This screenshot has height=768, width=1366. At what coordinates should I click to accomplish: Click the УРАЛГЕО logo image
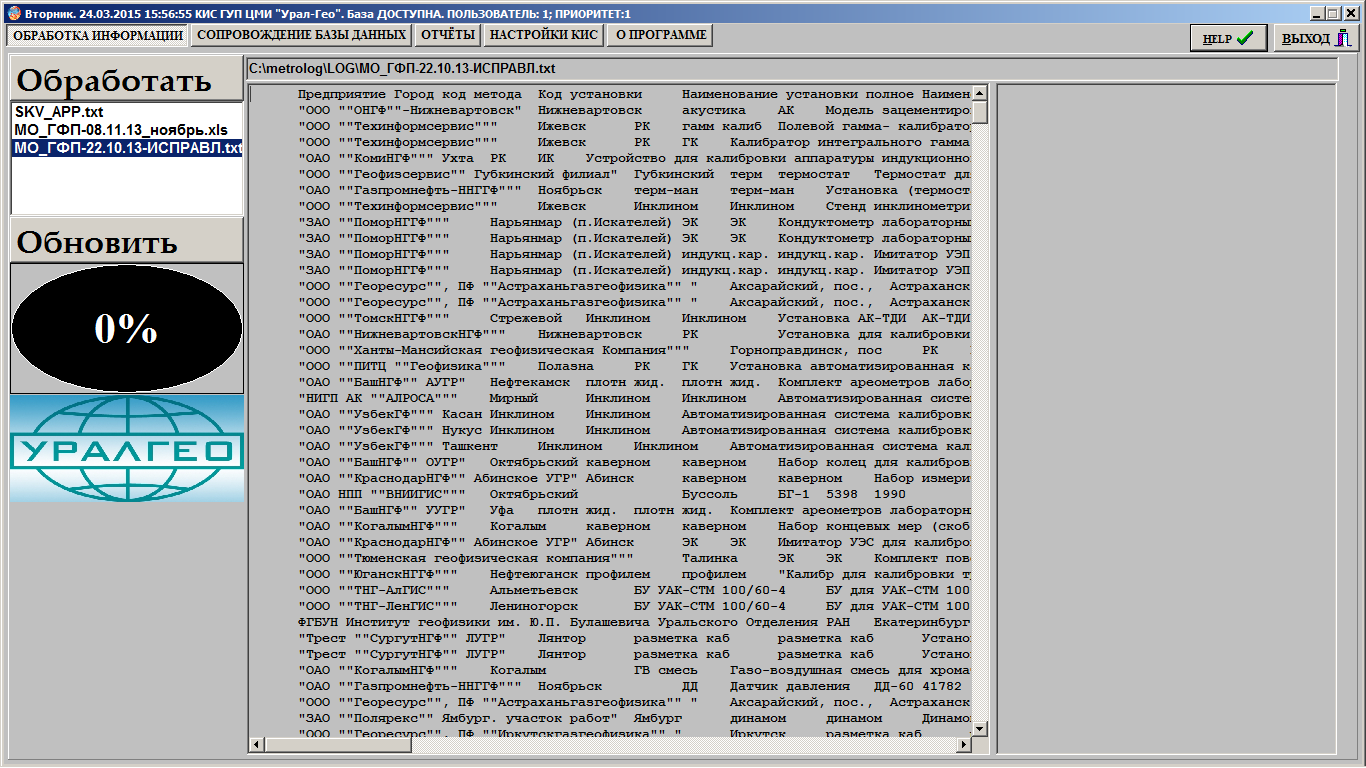(127, 448)
